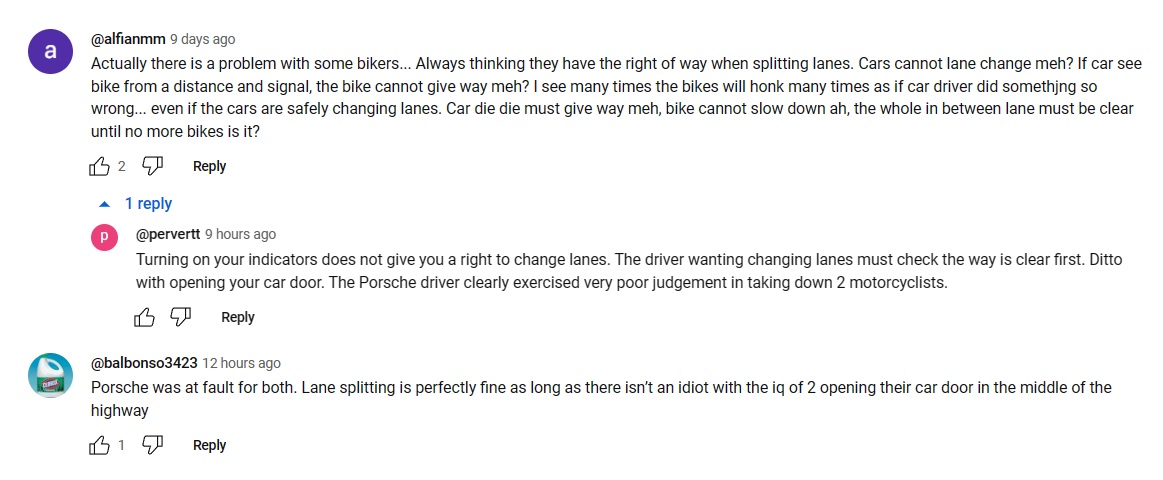Viewport: 1163px width, 480px height.
Task: Dislike the @balbonso3423 comment
Action: point(152,445)
